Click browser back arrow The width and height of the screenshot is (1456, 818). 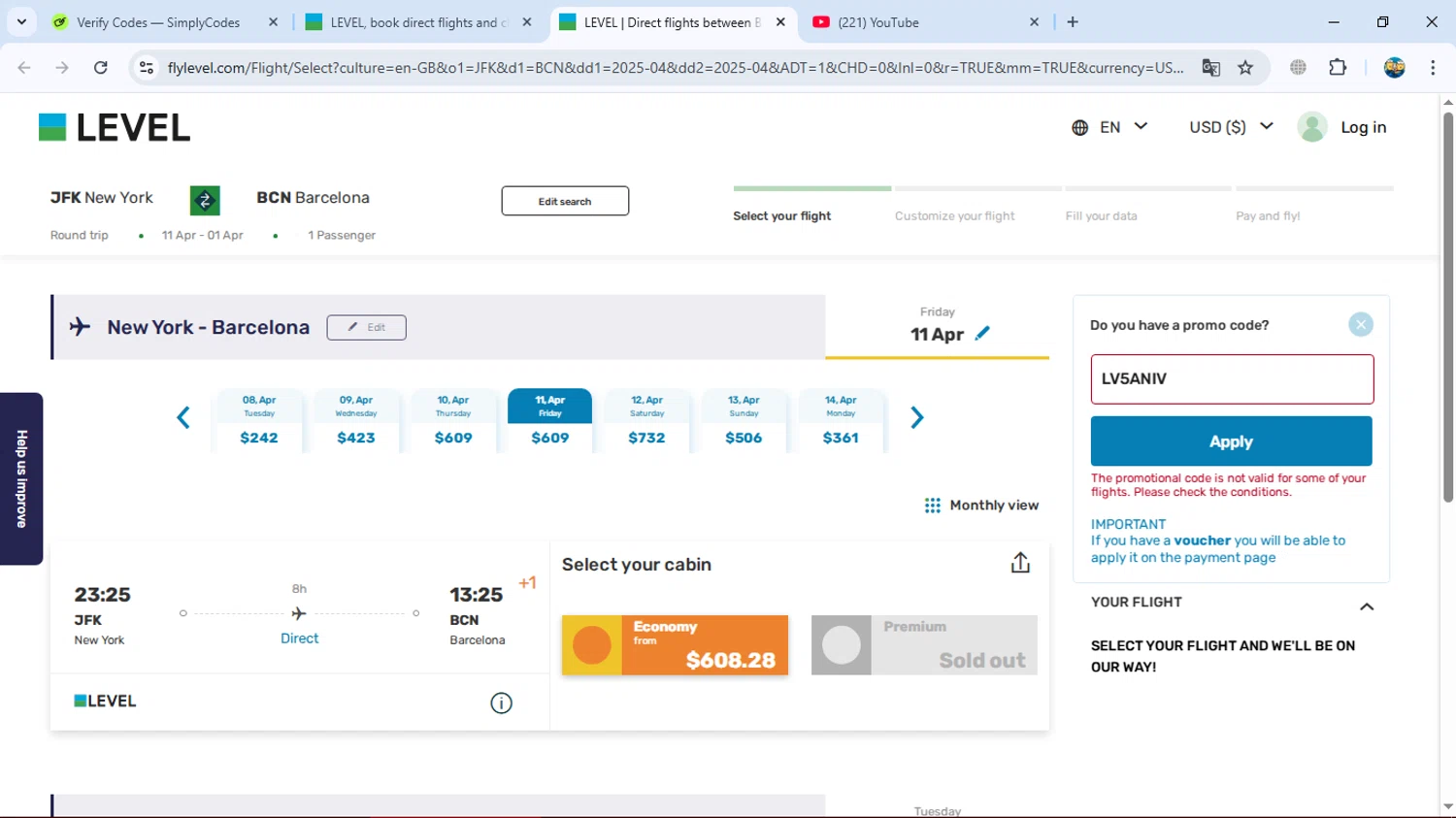[x=24, y=67]
